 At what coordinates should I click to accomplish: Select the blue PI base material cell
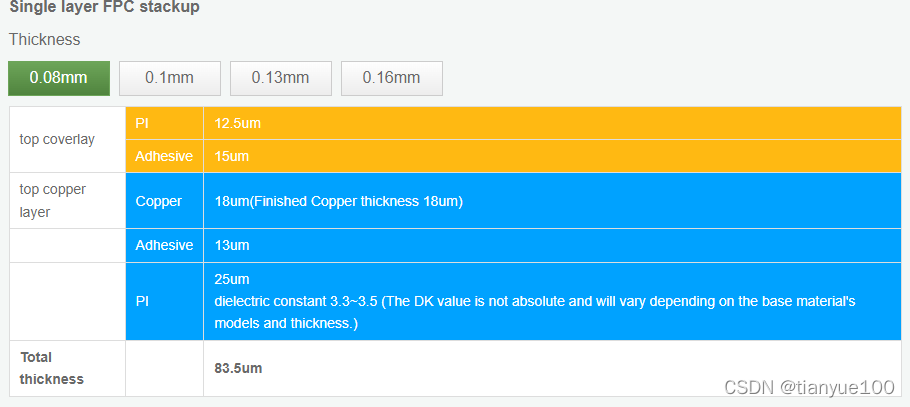[142, 301]
